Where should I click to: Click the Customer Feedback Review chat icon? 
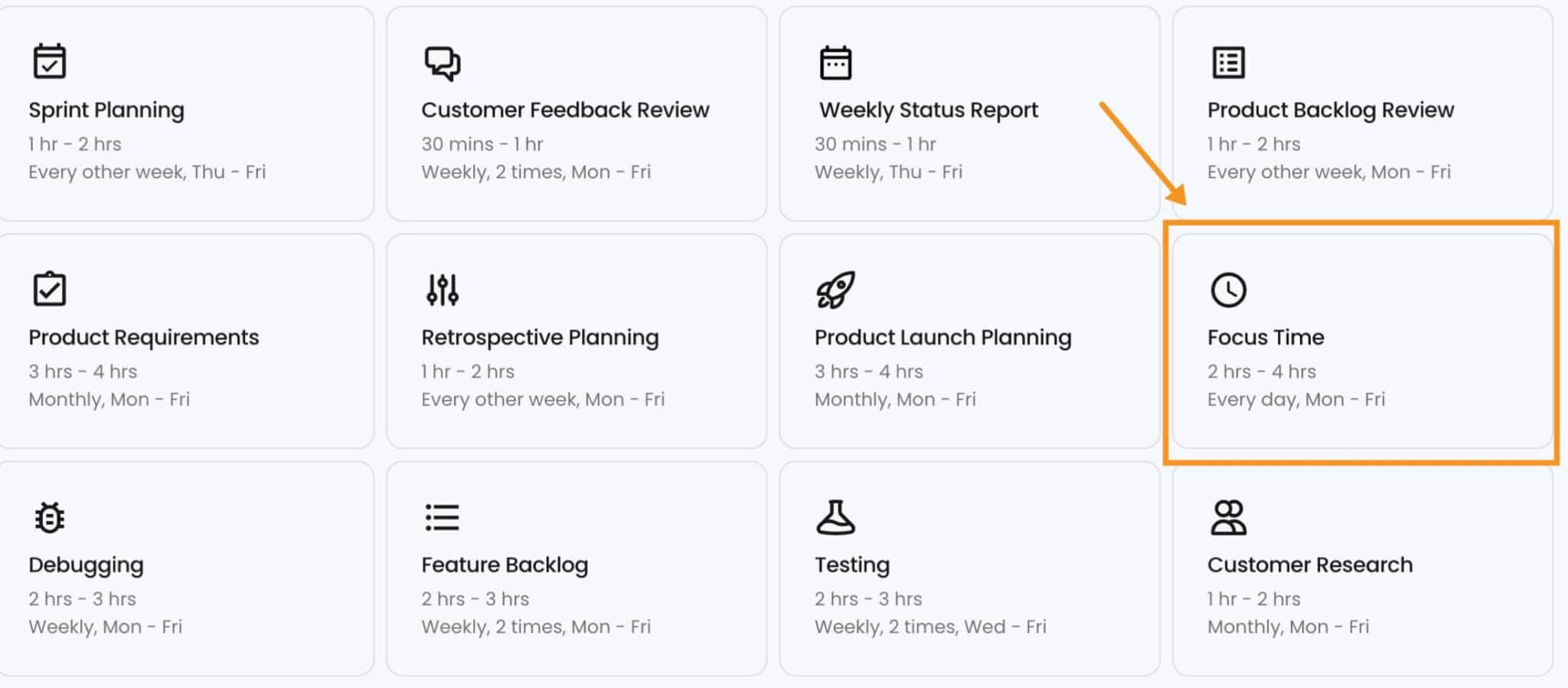(443, 63)
